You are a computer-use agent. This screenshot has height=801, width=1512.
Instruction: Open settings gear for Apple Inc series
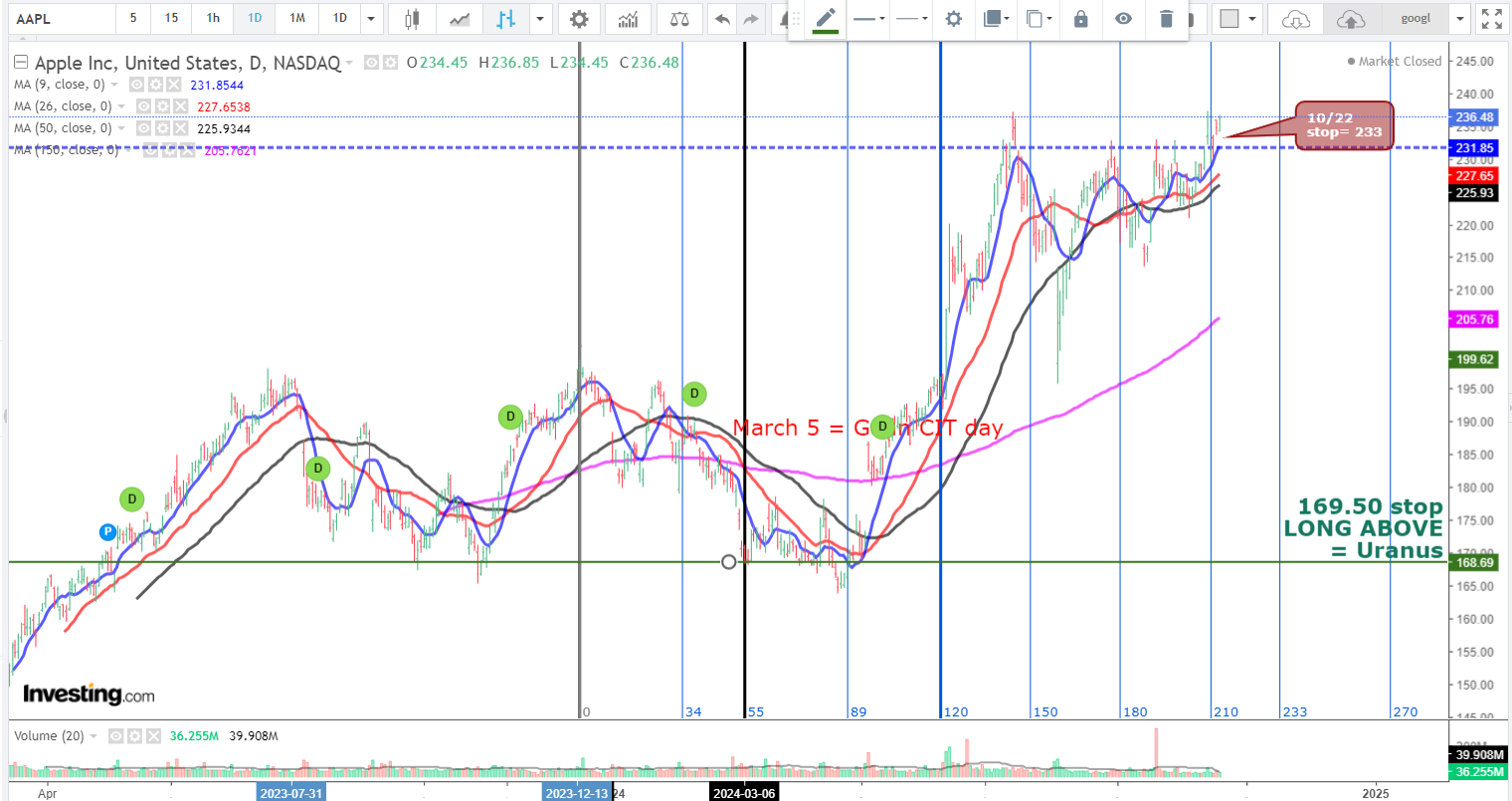[x=391, y=63]
